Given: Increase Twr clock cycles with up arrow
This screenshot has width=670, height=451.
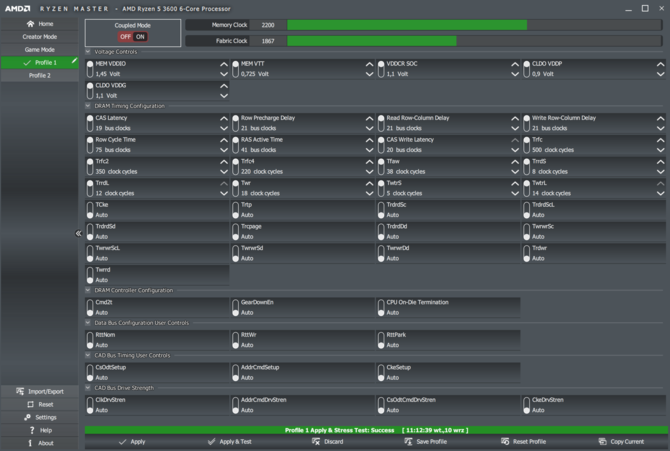Looking at the screenshot, I should 370,183.
